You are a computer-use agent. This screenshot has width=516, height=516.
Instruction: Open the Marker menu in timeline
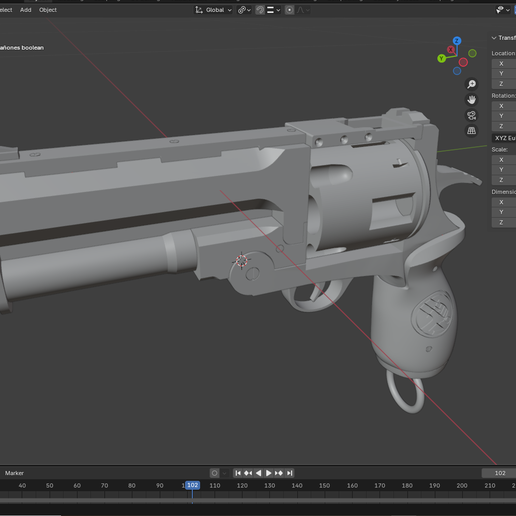click(14, 473)
